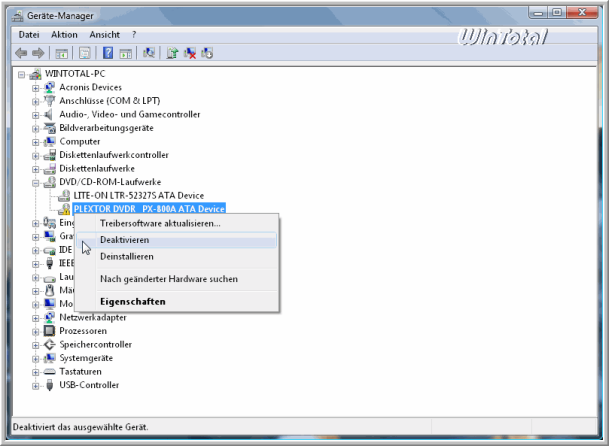The width and height of the screenshot is (609, 446).
Task: Open the Datei menu
Action: coord(29,35)
